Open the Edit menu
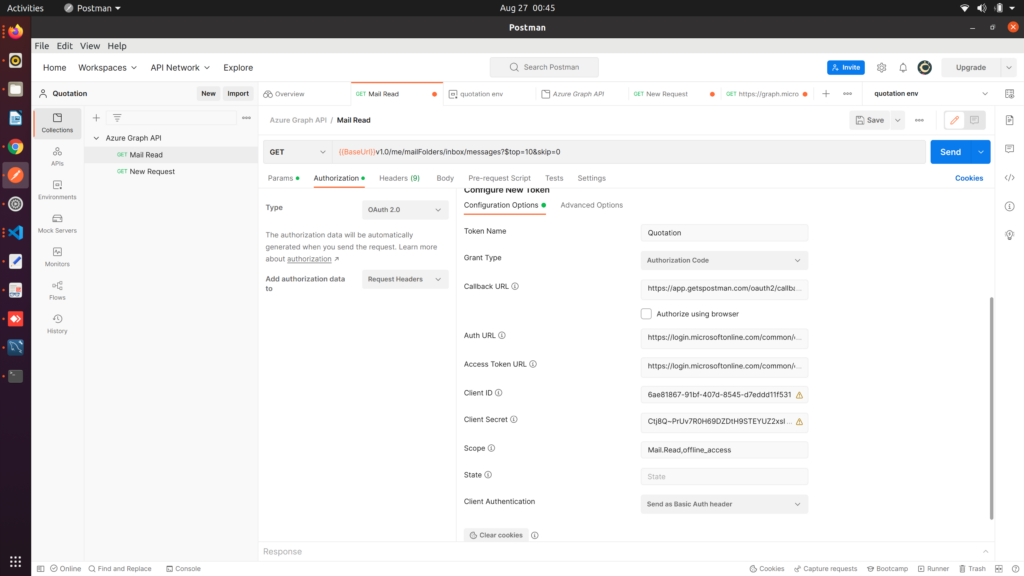The image size is (1024, 576). (64, 46)
